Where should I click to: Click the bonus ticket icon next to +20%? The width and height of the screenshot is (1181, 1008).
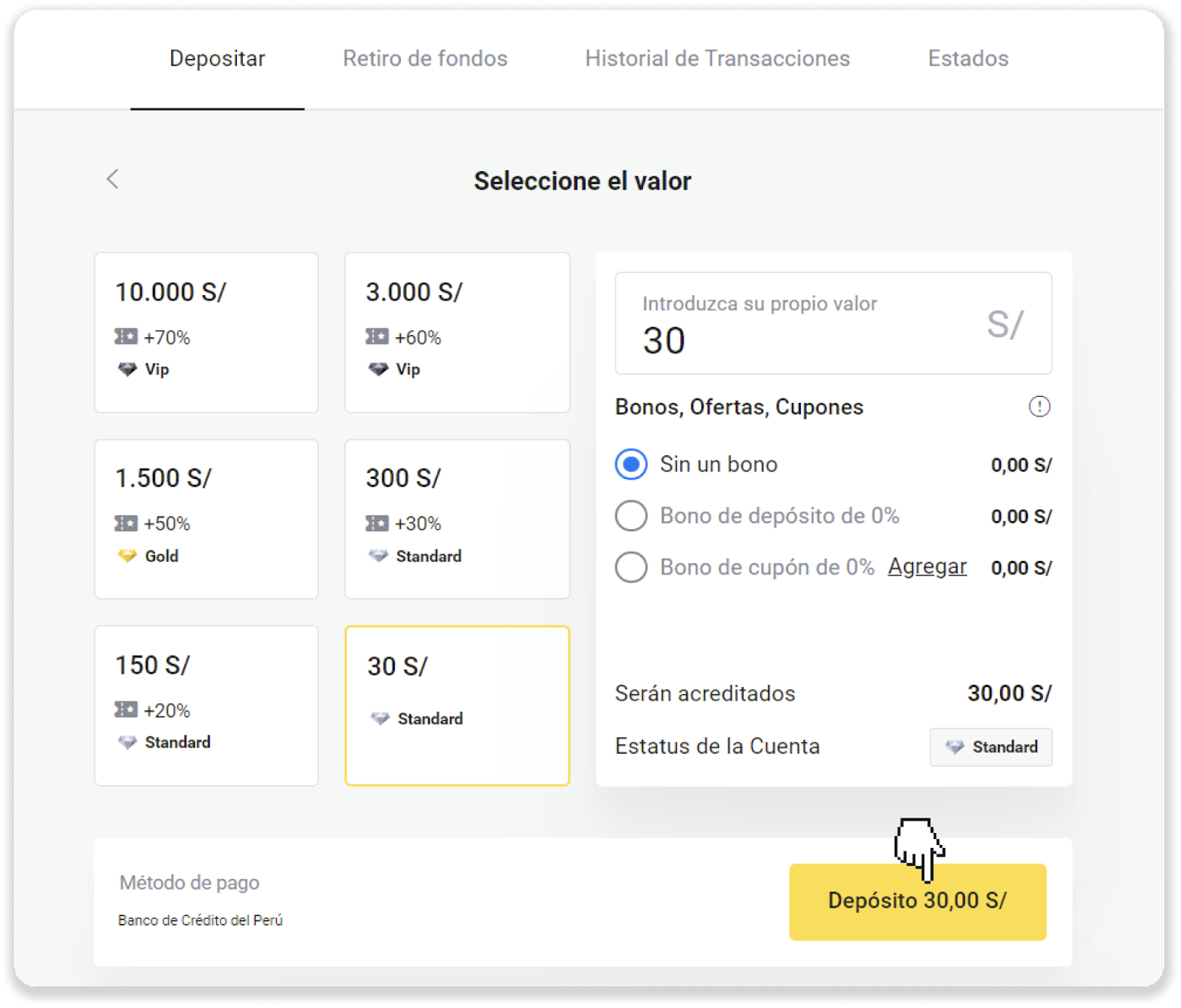click(x=126, y=710)
